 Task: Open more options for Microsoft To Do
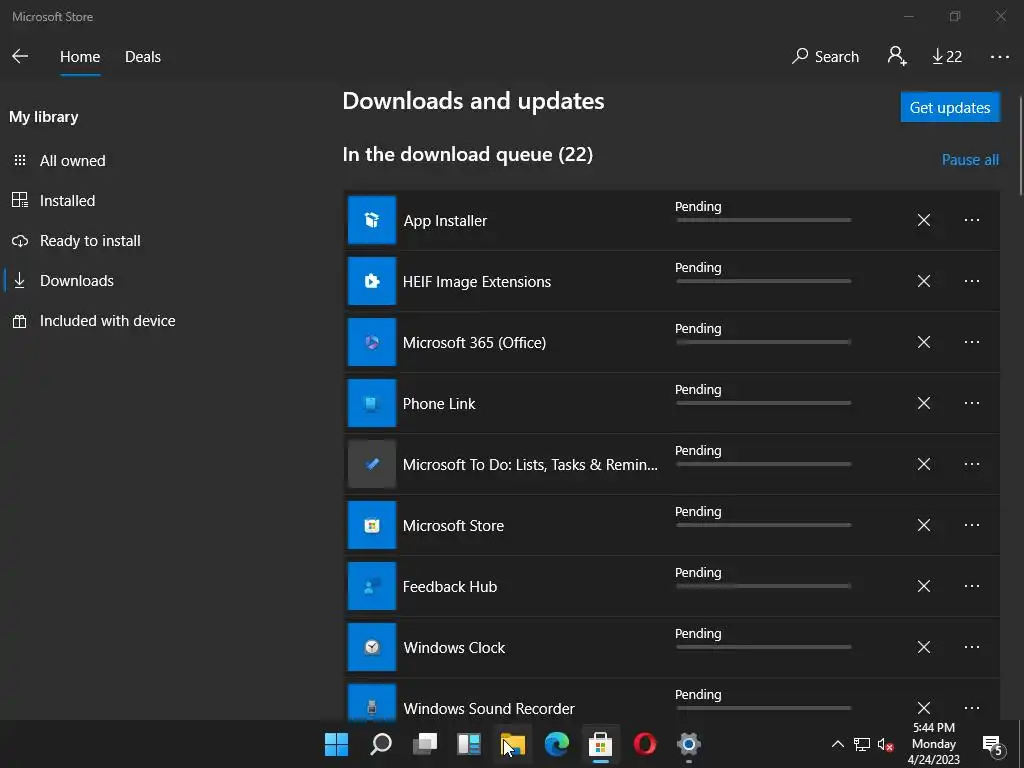[972, 464]
